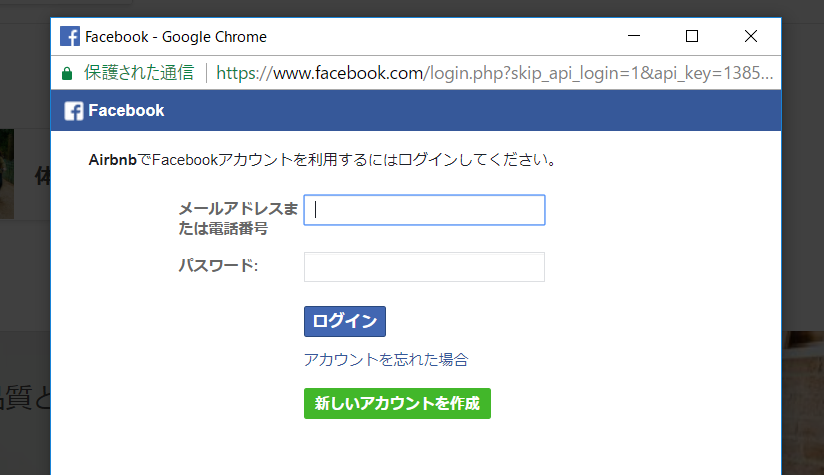Click the popup title 'Facebook - Google Chrome'

pyautogui.click(x=176, y=37)
